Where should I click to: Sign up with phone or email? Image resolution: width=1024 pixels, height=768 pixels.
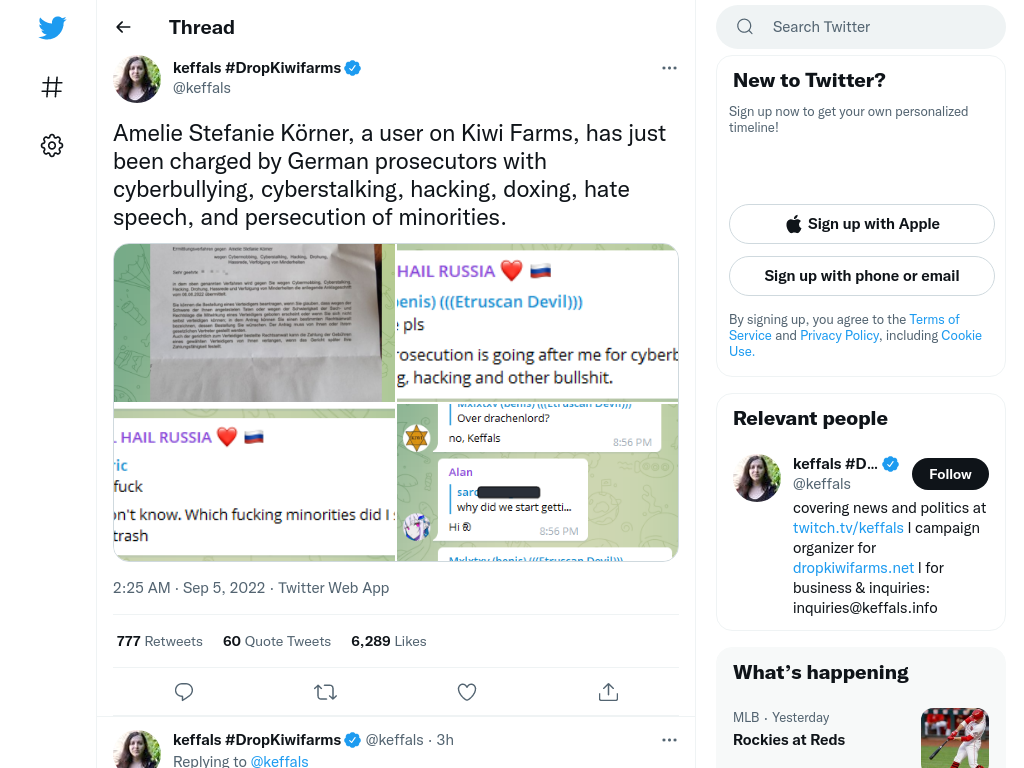pyautogui.click(x=861, y=276)
